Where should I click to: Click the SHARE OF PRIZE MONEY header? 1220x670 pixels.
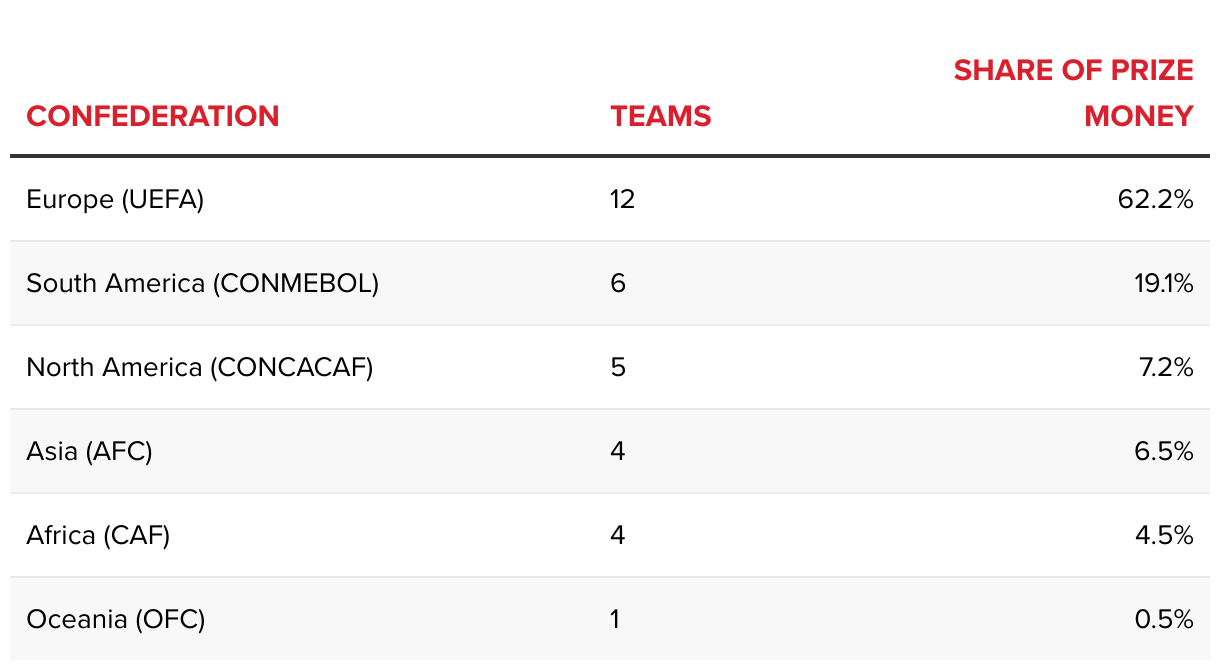[x=1073, y=93]
